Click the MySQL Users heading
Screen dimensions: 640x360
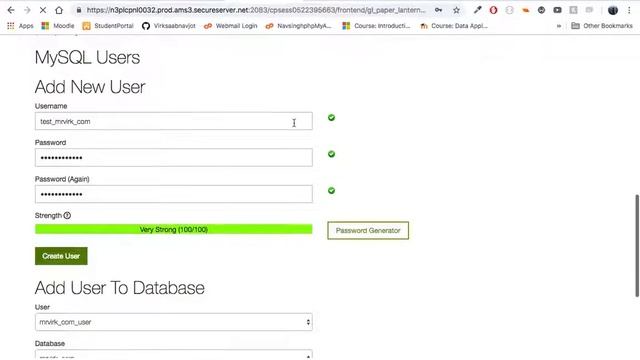pos(87,58)
